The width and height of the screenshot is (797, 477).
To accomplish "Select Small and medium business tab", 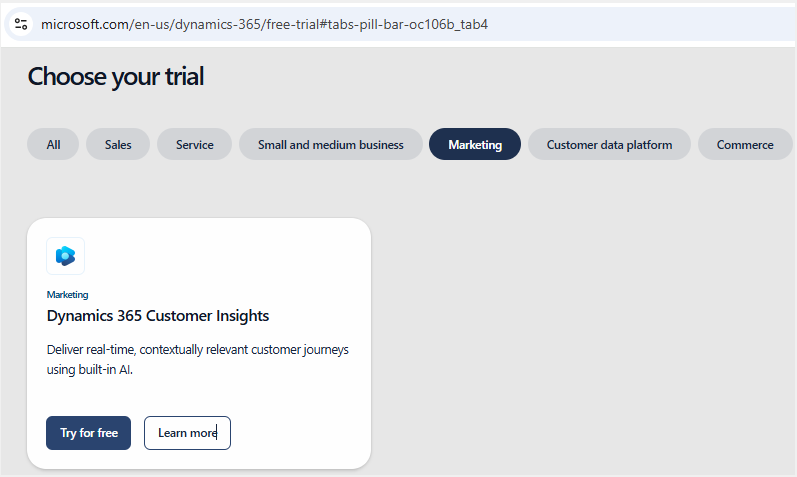I will pyautogui.click(x=330, y=144).
